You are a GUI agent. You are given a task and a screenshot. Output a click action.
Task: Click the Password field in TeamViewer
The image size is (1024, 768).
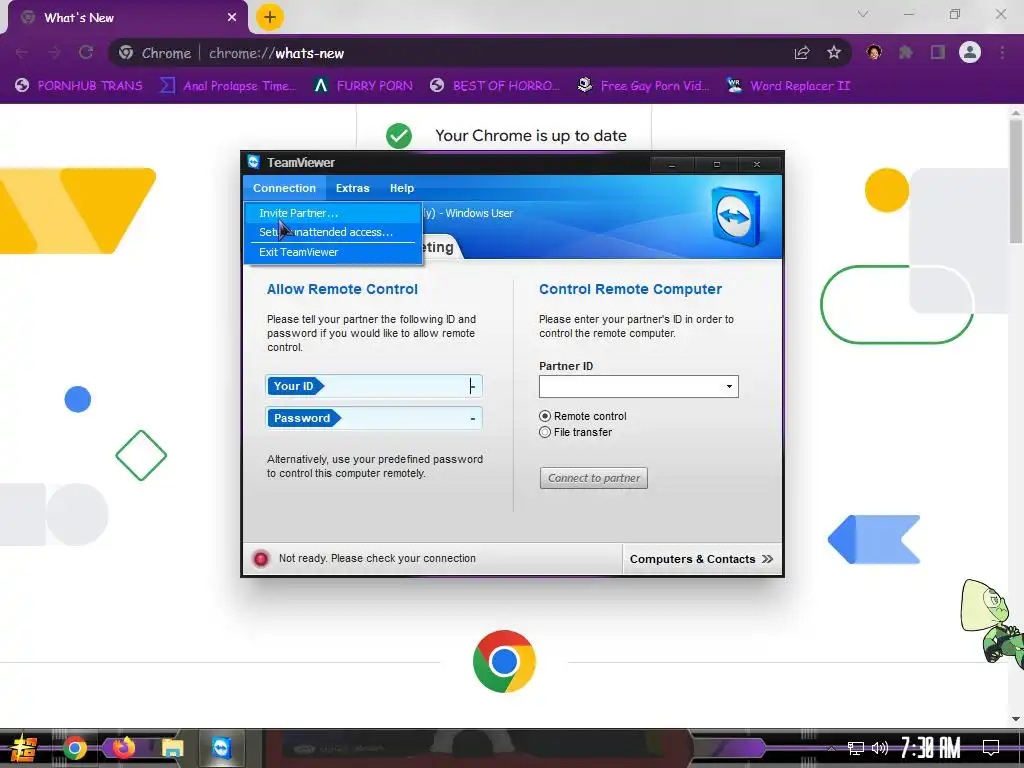374,418
